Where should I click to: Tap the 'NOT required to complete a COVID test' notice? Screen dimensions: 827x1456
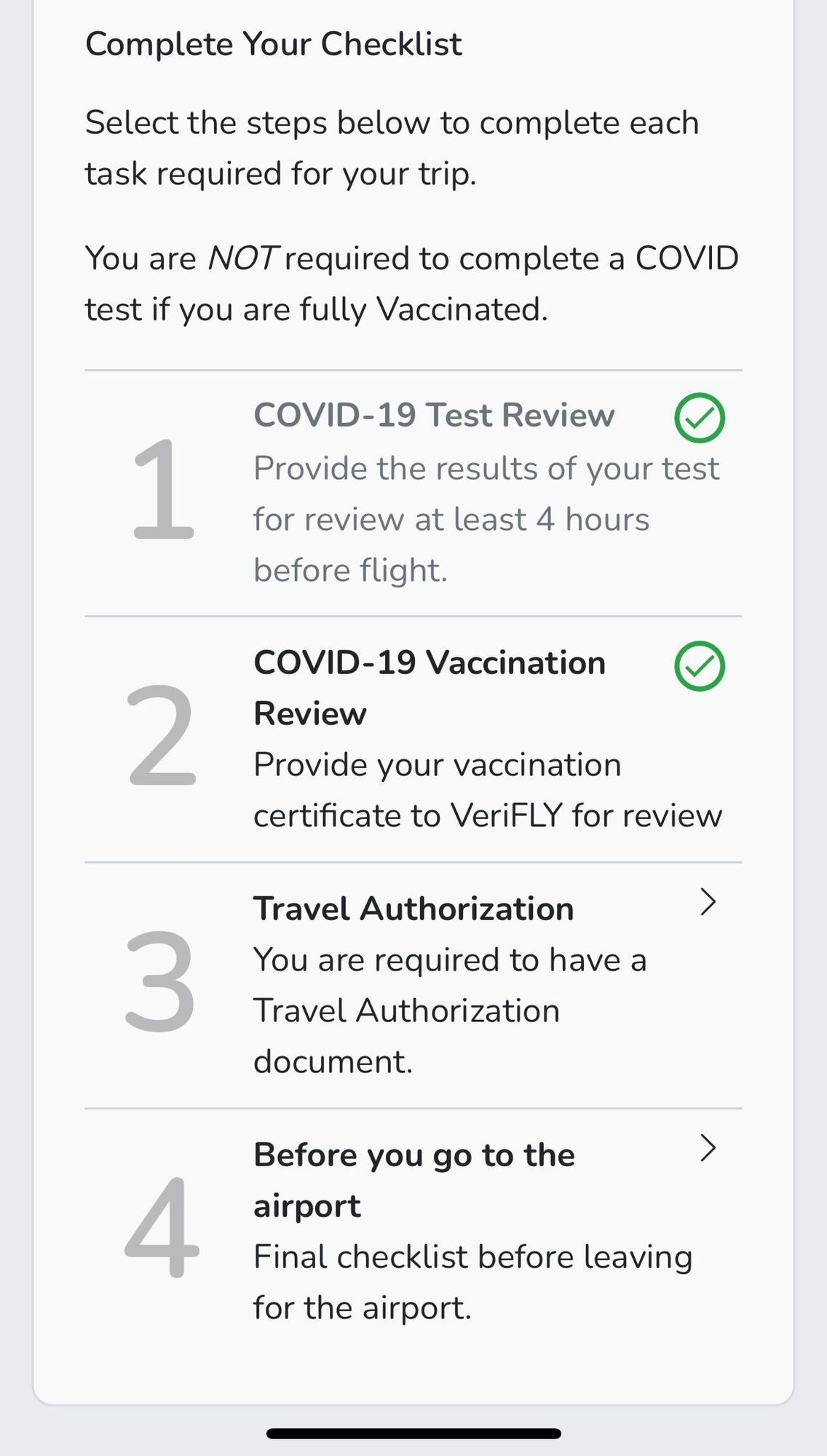click(412, 284)
